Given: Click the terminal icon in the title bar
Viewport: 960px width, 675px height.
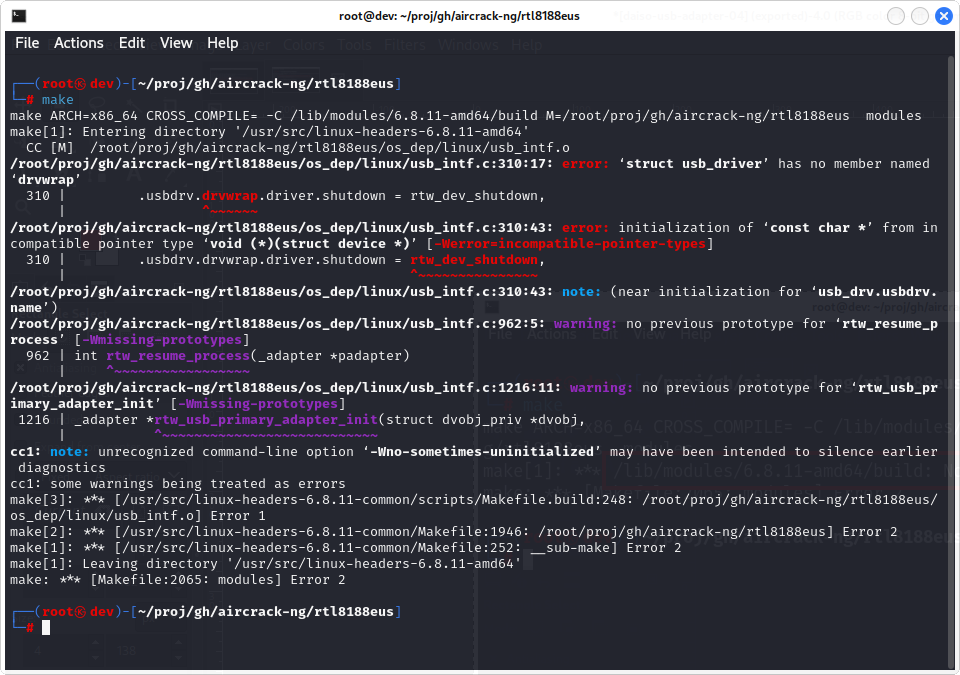Looking at the screenshot, I should 18,16.
